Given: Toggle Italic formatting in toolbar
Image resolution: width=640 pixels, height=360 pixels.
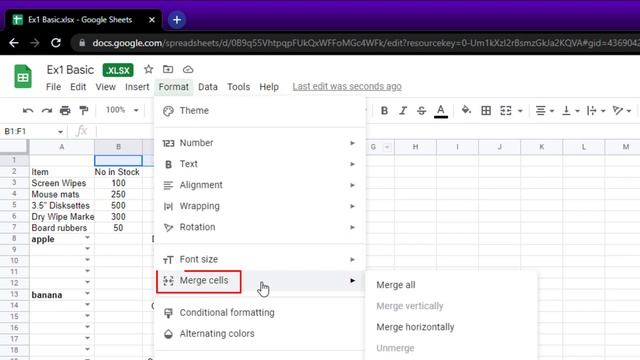Looking at the screenshot, I should 403,111.
